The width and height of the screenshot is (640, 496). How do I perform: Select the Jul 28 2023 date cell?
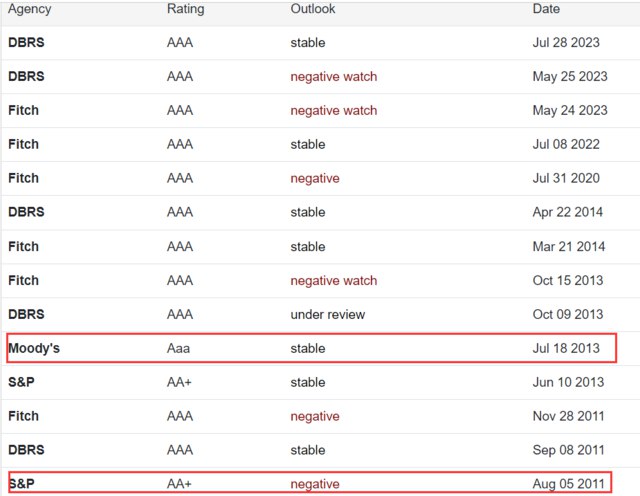click(x=569, y=43)
